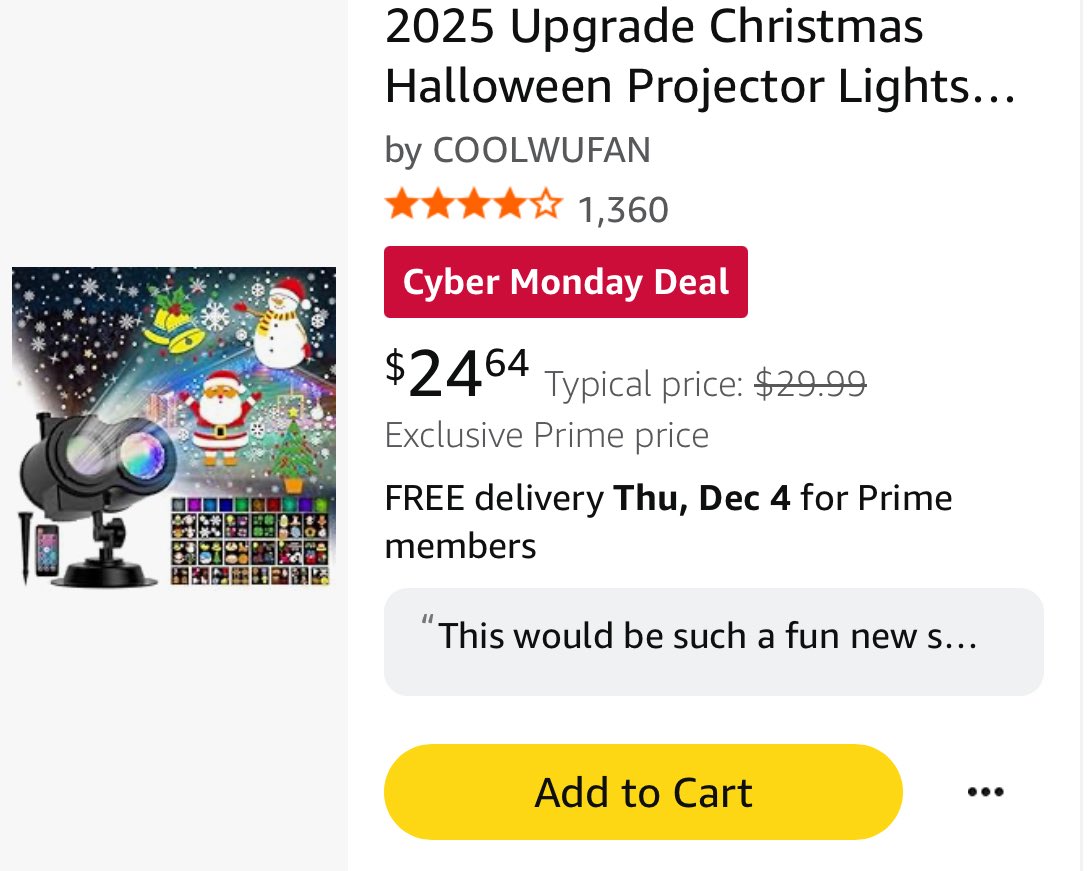Open the 2025 Upgrade Christmas Projector title
1089x871 pixels.
699,56
